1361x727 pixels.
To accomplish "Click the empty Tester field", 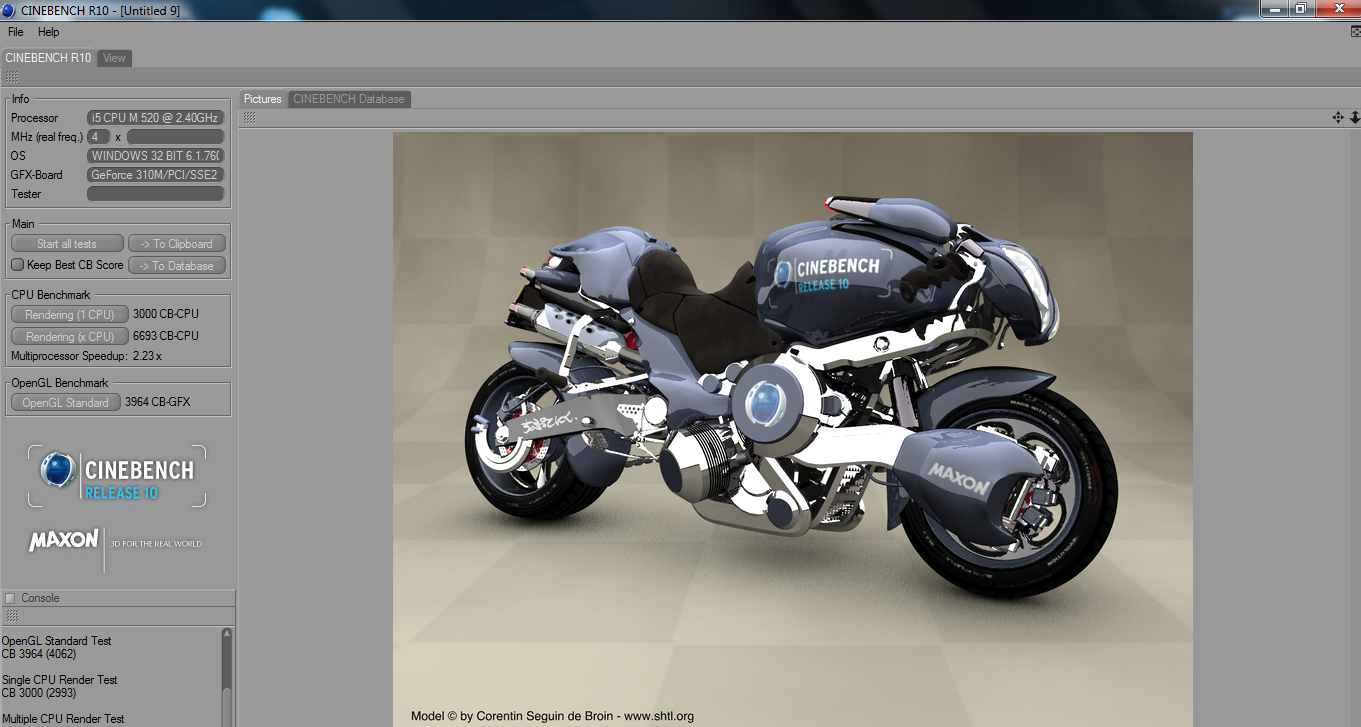I will click(x=156, y=194).
